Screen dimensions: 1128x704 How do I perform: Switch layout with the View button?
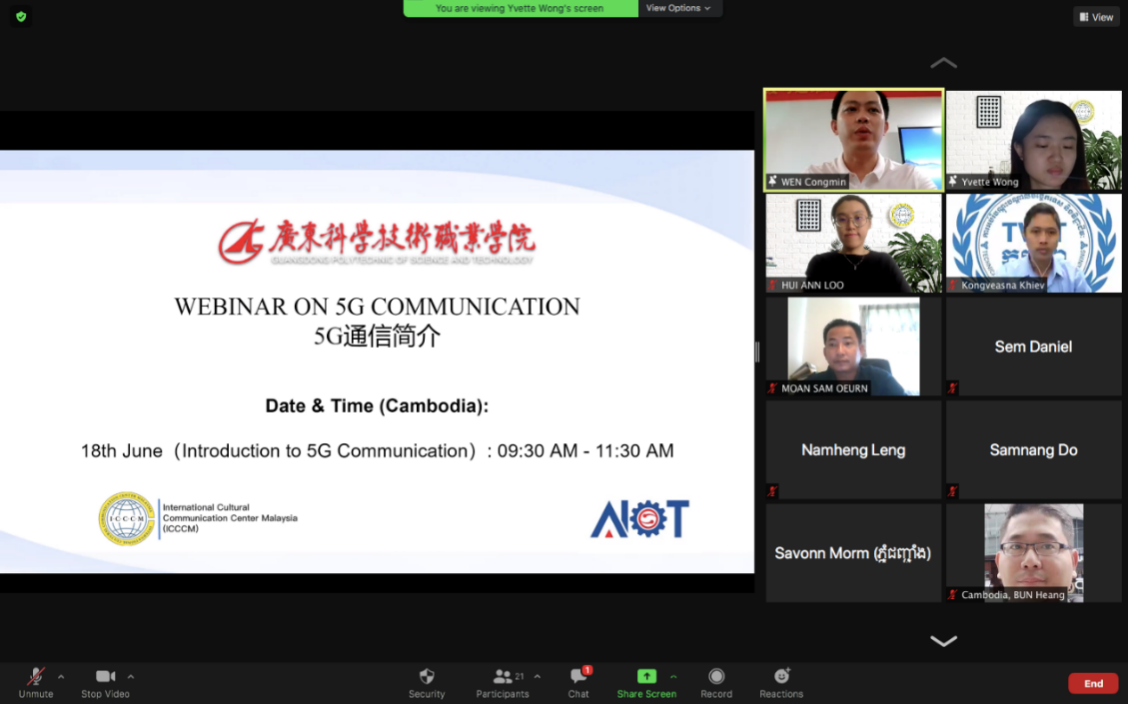pyautogui.click(x=1096, y=17)
